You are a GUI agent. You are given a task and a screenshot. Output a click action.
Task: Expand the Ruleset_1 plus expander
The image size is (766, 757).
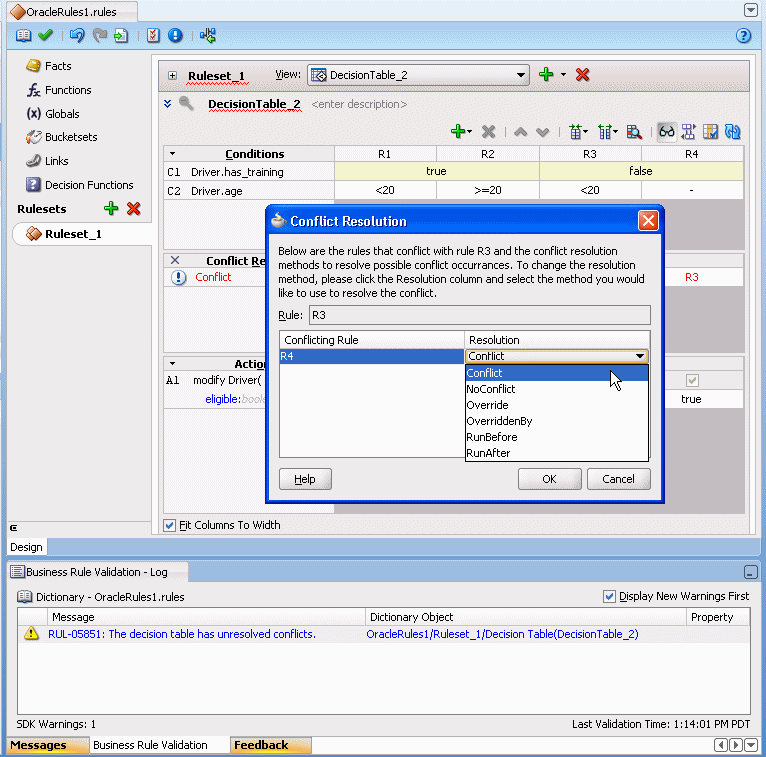point(172,75)
